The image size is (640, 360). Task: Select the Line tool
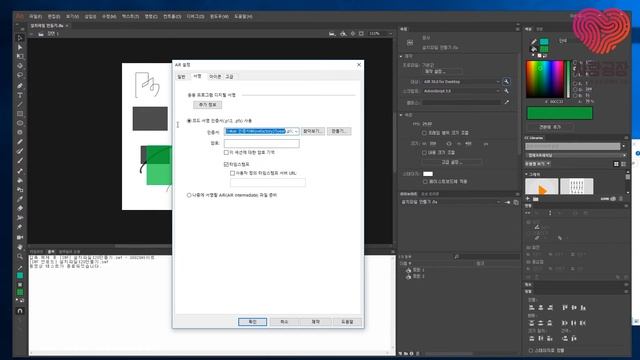(x=20, y=104)
